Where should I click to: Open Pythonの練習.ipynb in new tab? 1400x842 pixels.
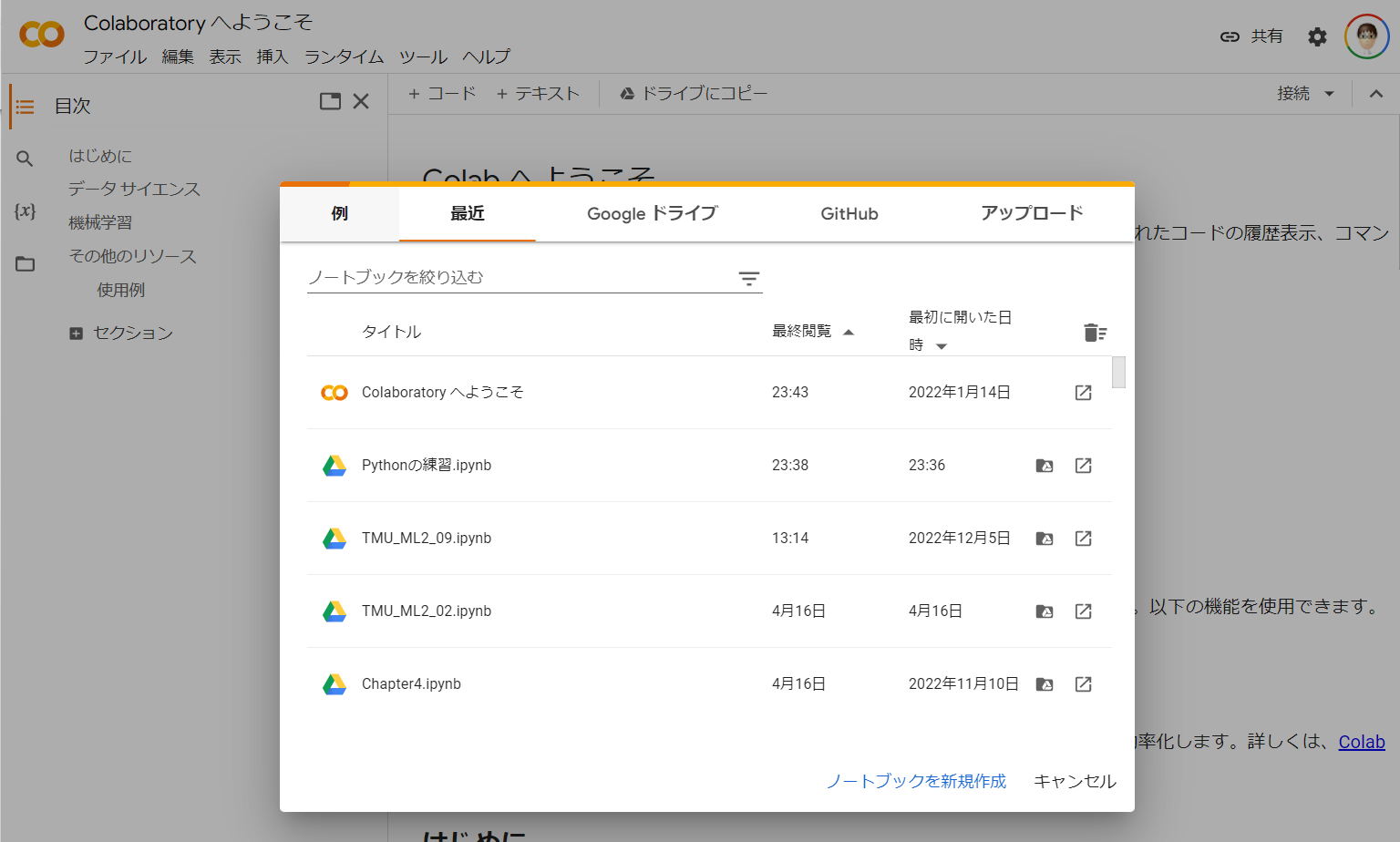click(x=1083, y=466)
